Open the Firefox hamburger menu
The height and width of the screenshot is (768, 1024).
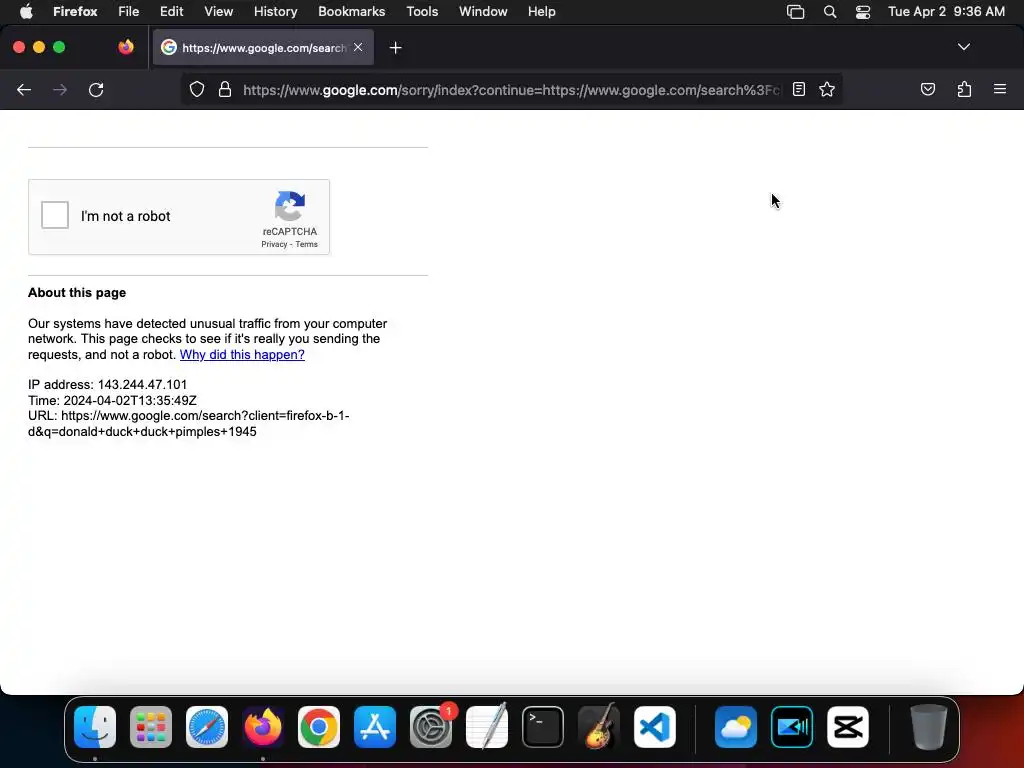pyautogui.click(x=1000, y=89)
